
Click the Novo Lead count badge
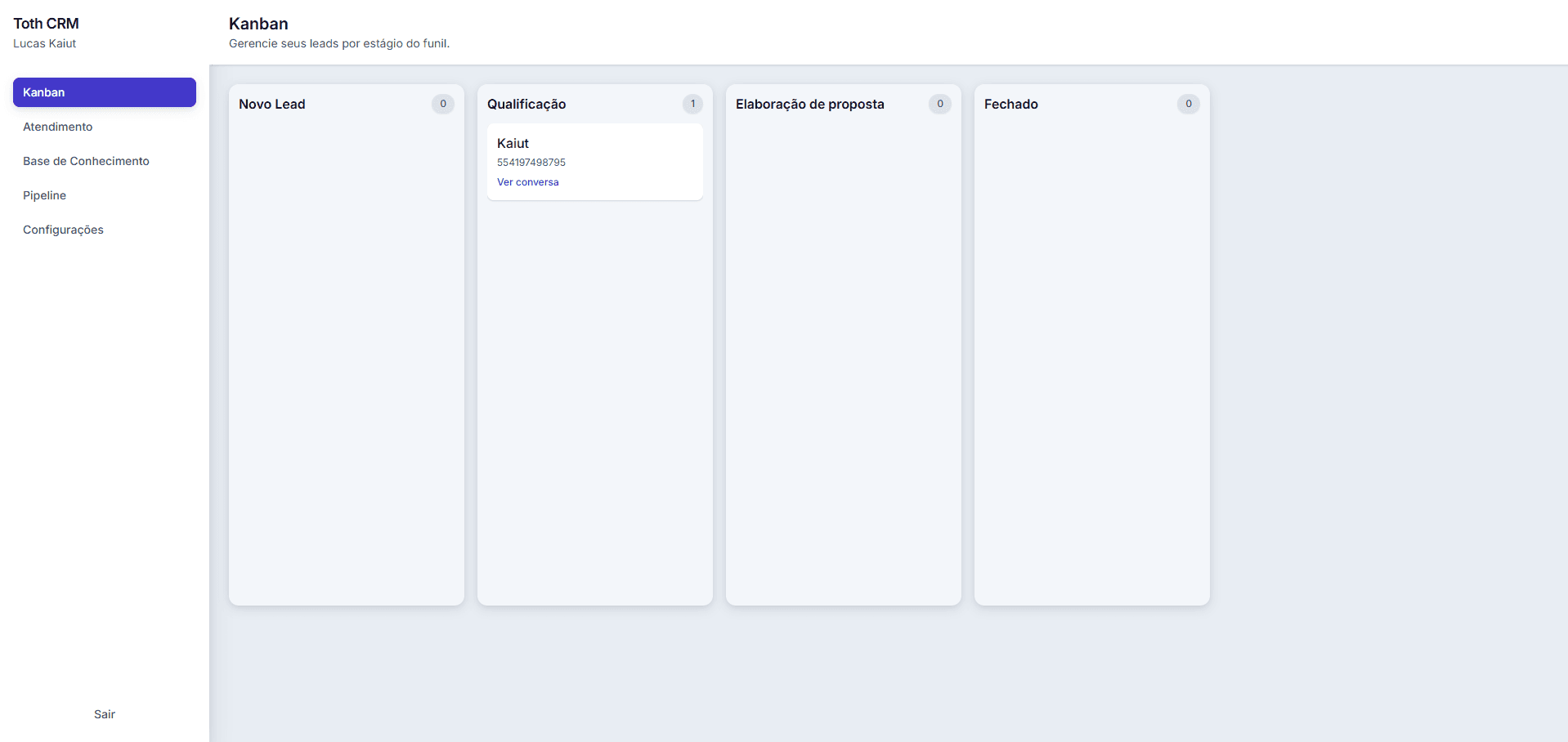point(443,104)
